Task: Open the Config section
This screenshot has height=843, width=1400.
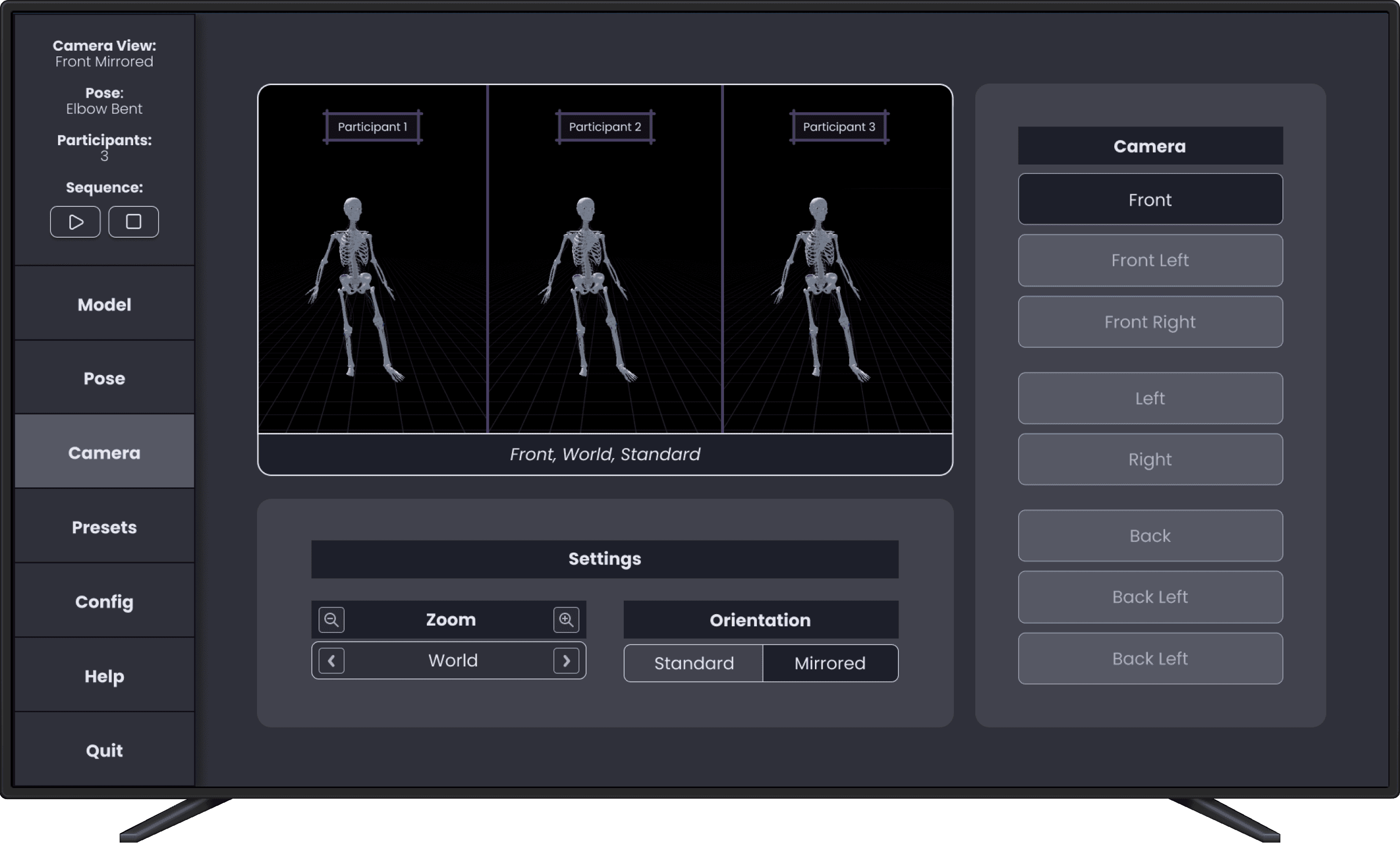Action: pos(104,602)
